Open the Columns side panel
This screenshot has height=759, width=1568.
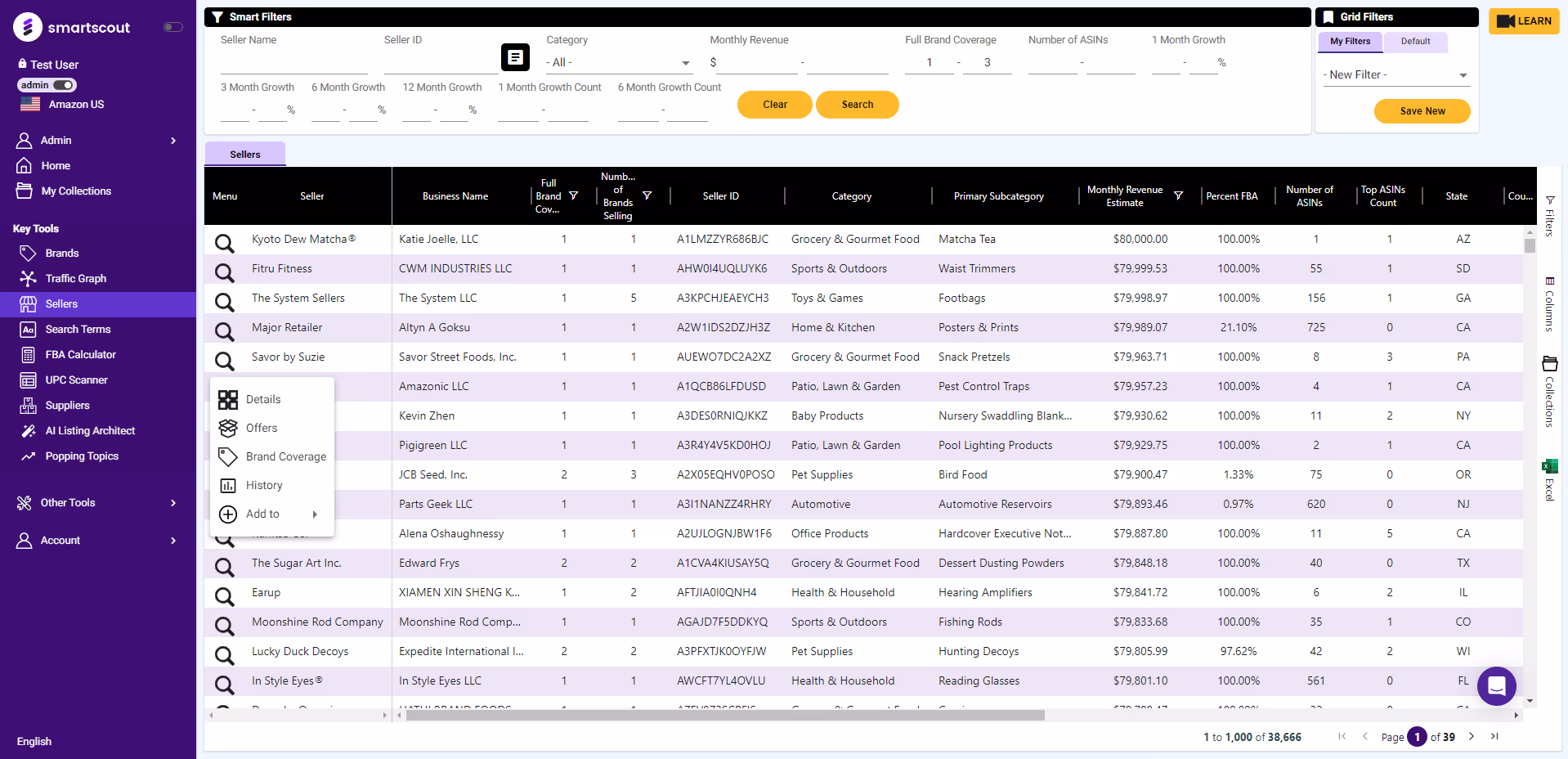pyautogui.click(x=1550, y=304)
